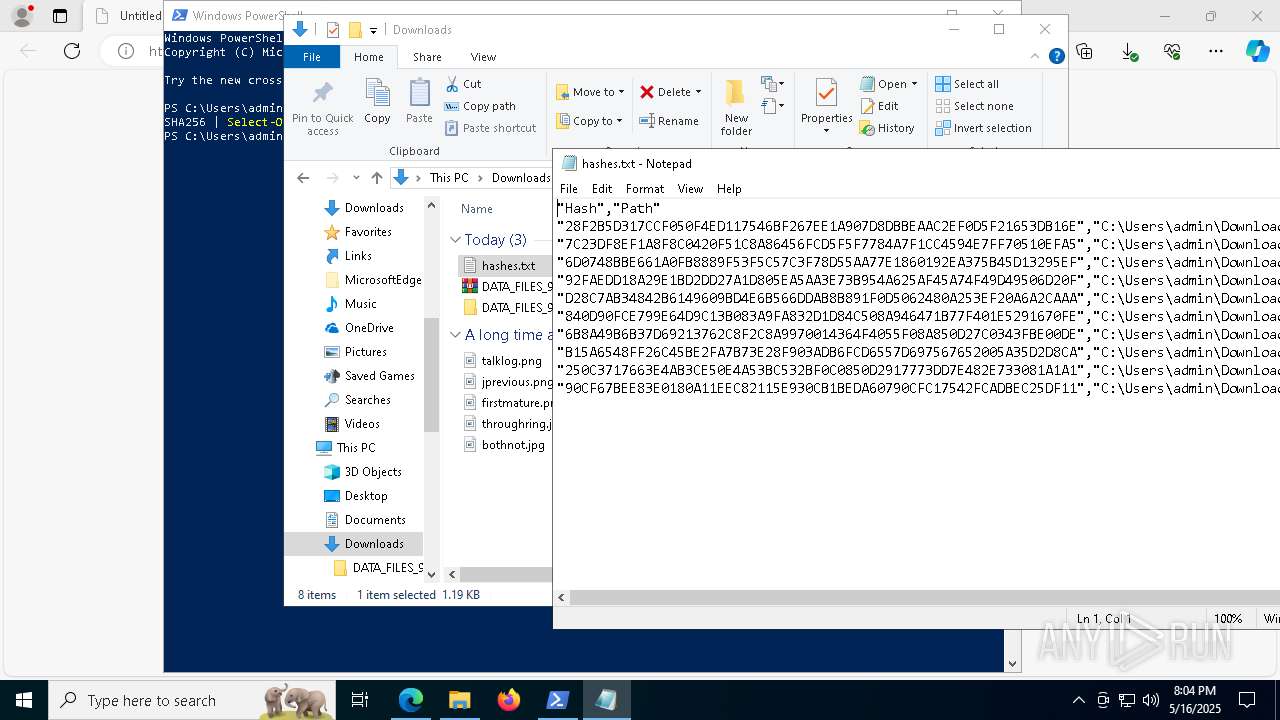Click the volume icon in system tray
Screen dimensions: 1280x720
click(1150, 700)
